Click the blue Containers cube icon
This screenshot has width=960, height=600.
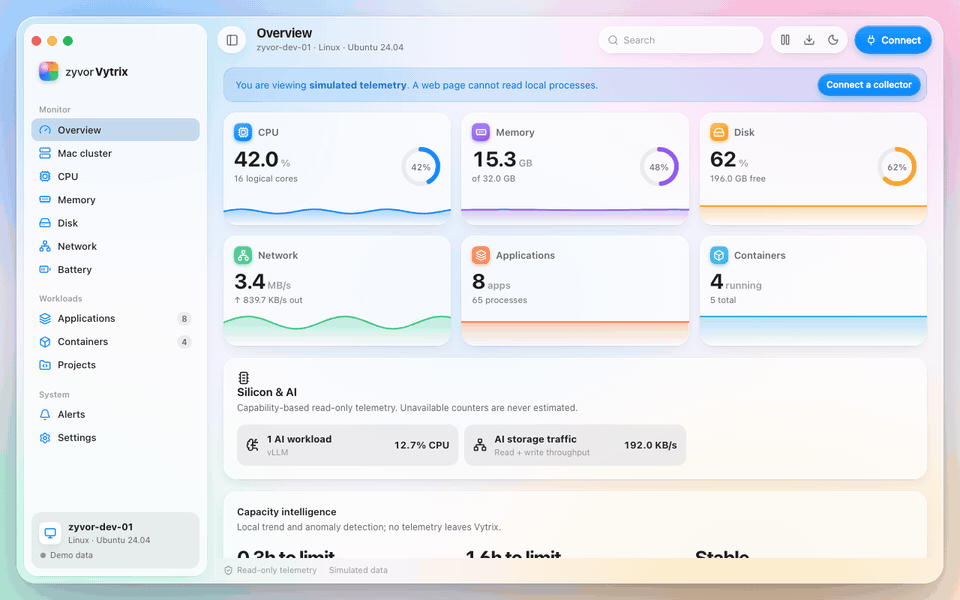pos(719,255)
